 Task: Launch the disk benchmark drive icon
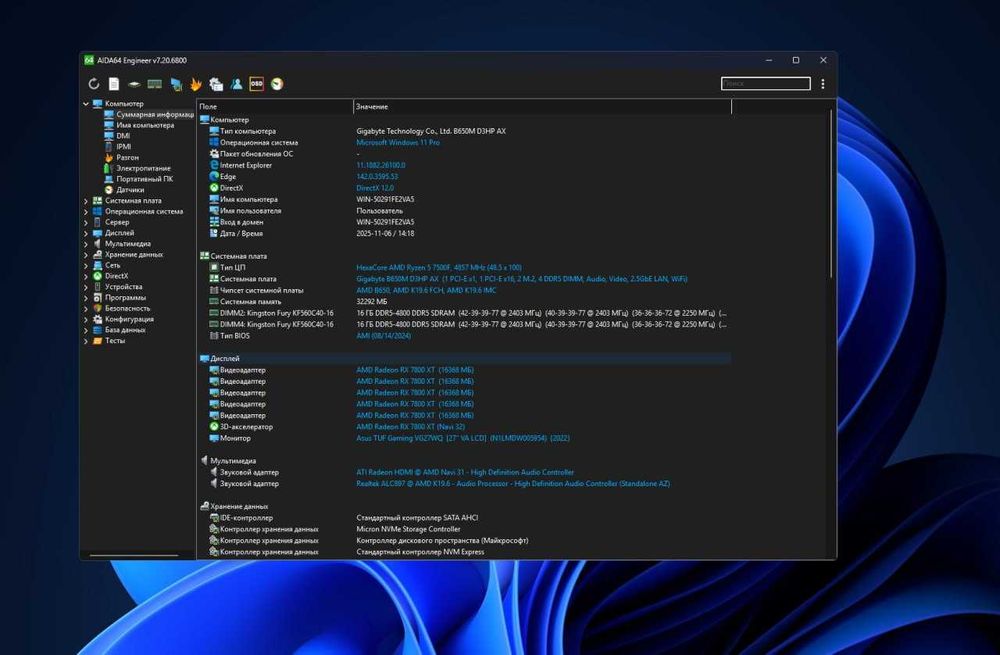pyautogui.click(x=134, y=84)
